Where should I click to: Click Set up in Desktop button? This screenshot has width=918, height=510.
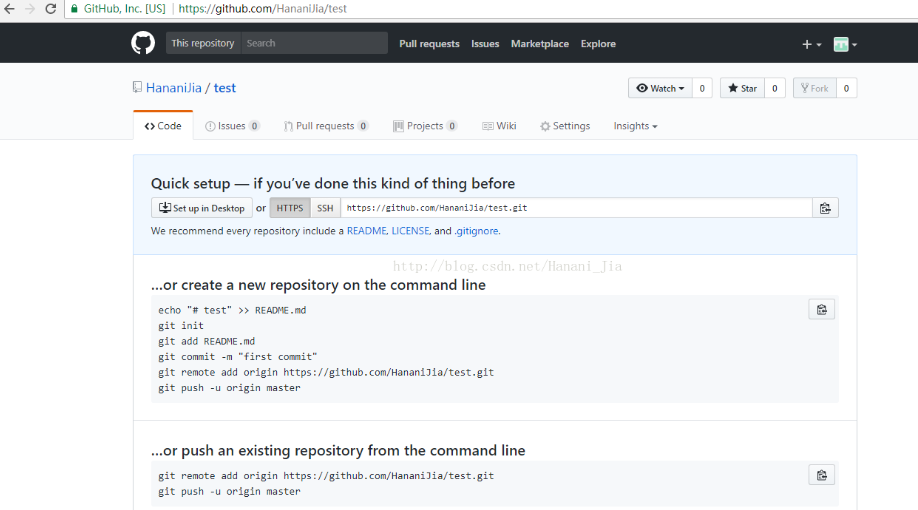[202, 208]
